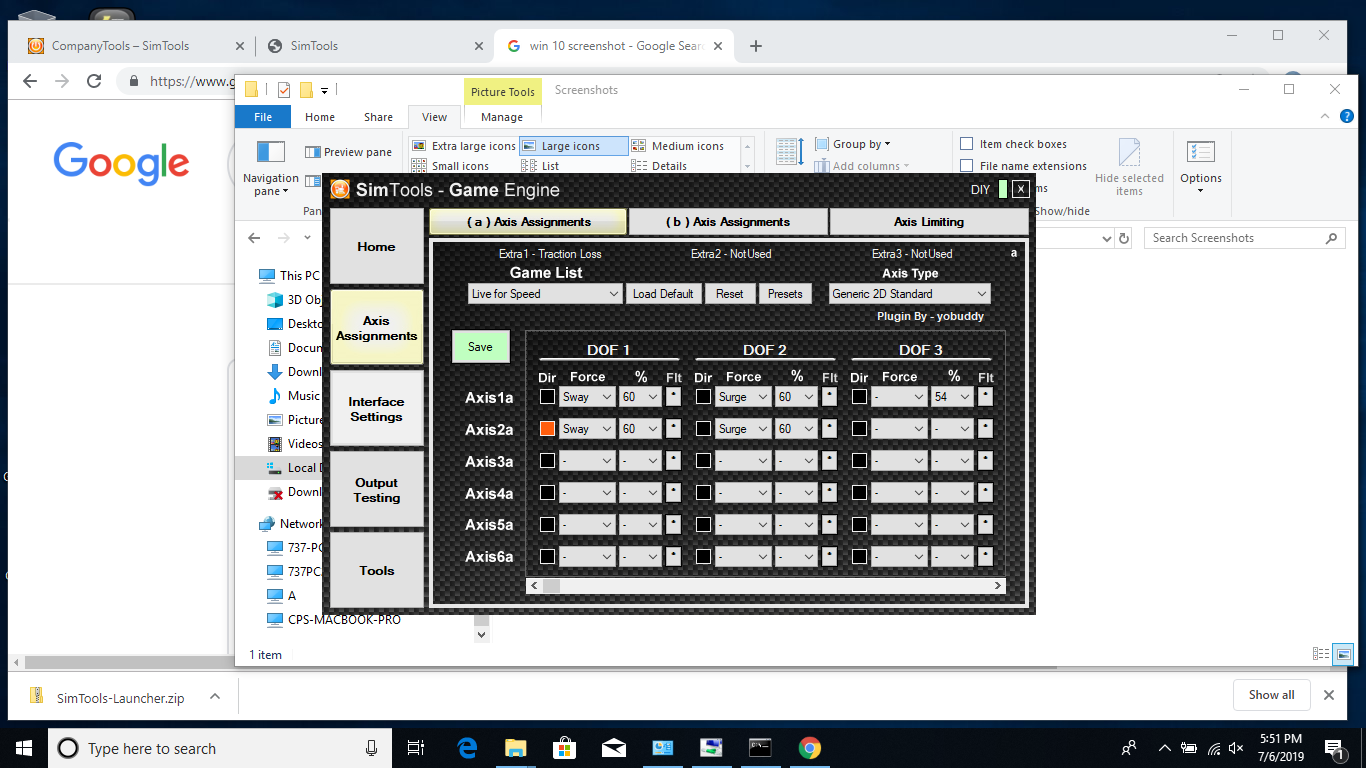Viewport: 1366px width, 768px height.
Task: Open the Action Center notifications icon
Action: (1334, 748)
